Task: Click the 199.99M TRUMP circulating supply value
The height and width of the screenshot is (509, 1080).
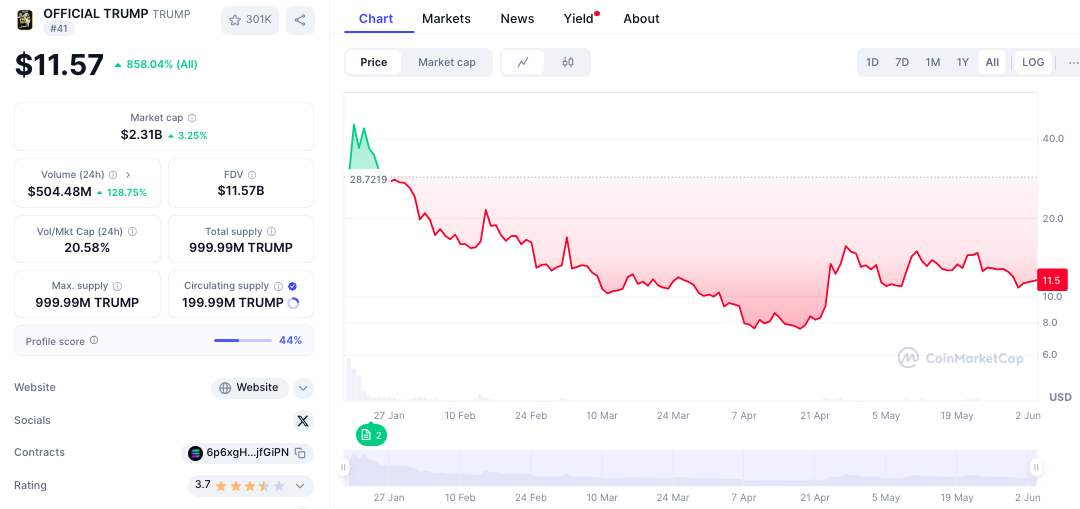Action: (233, 303)
